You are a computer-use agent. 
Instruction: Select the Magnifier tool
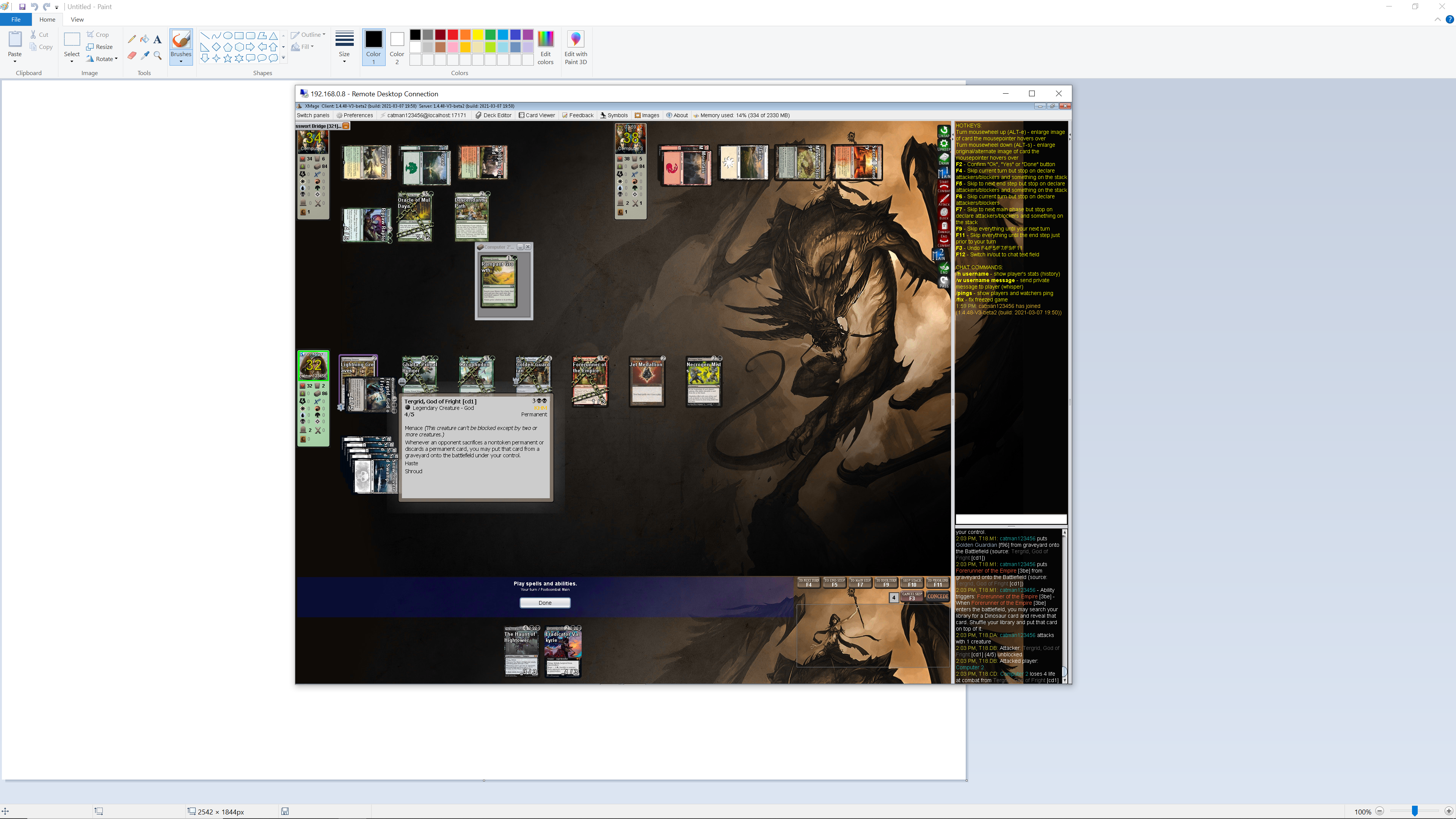click(157, 55)
